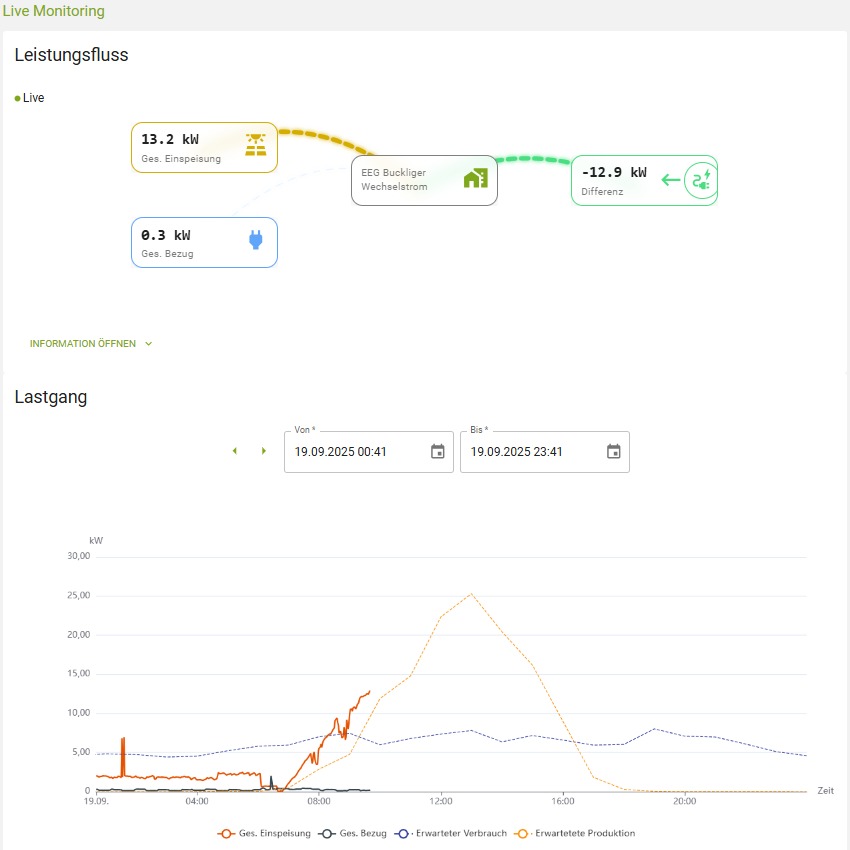
Task: Click the right arrow to go to next period
Action: pyautogui.click(x=263, y=451)
